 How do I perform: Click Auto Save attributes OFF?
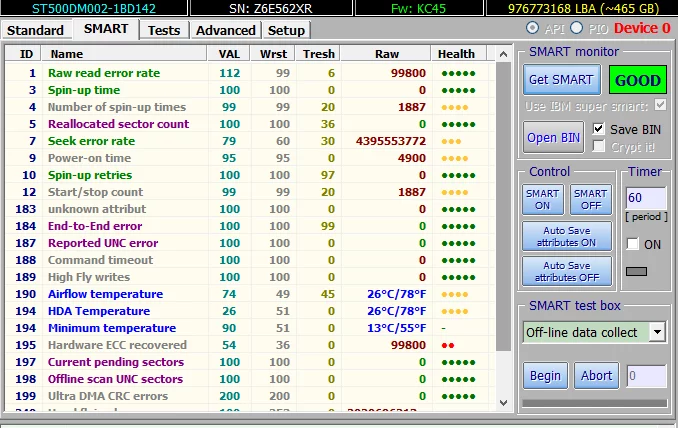[x=567, y=271]
